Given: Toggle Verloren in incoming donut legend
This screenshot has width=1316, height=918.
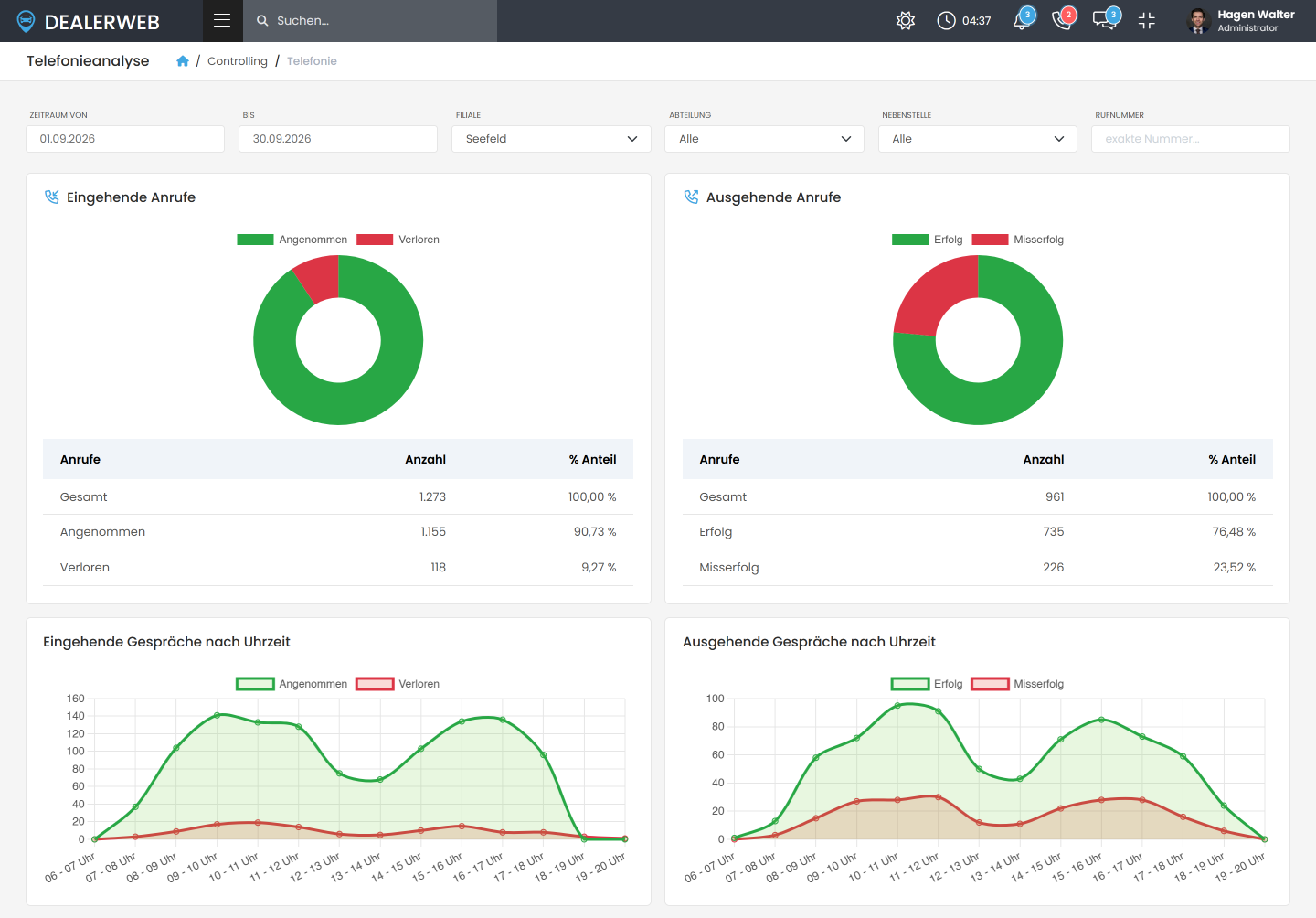Looking at the screenshot, I should [398, 240].
